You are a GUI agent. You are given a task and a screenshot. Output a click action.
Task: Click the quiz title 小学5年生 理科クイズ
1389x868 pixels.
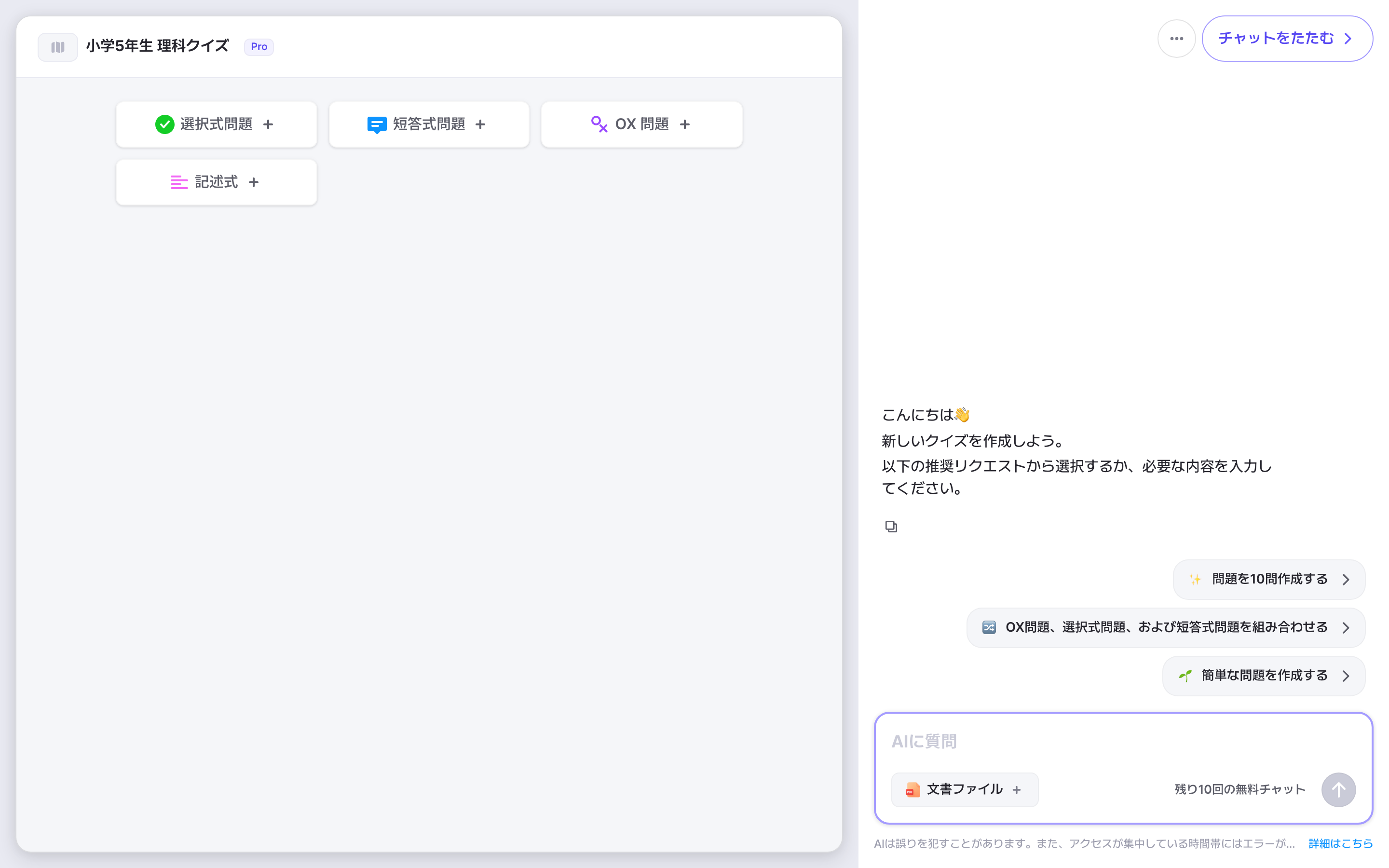point(157,46)
